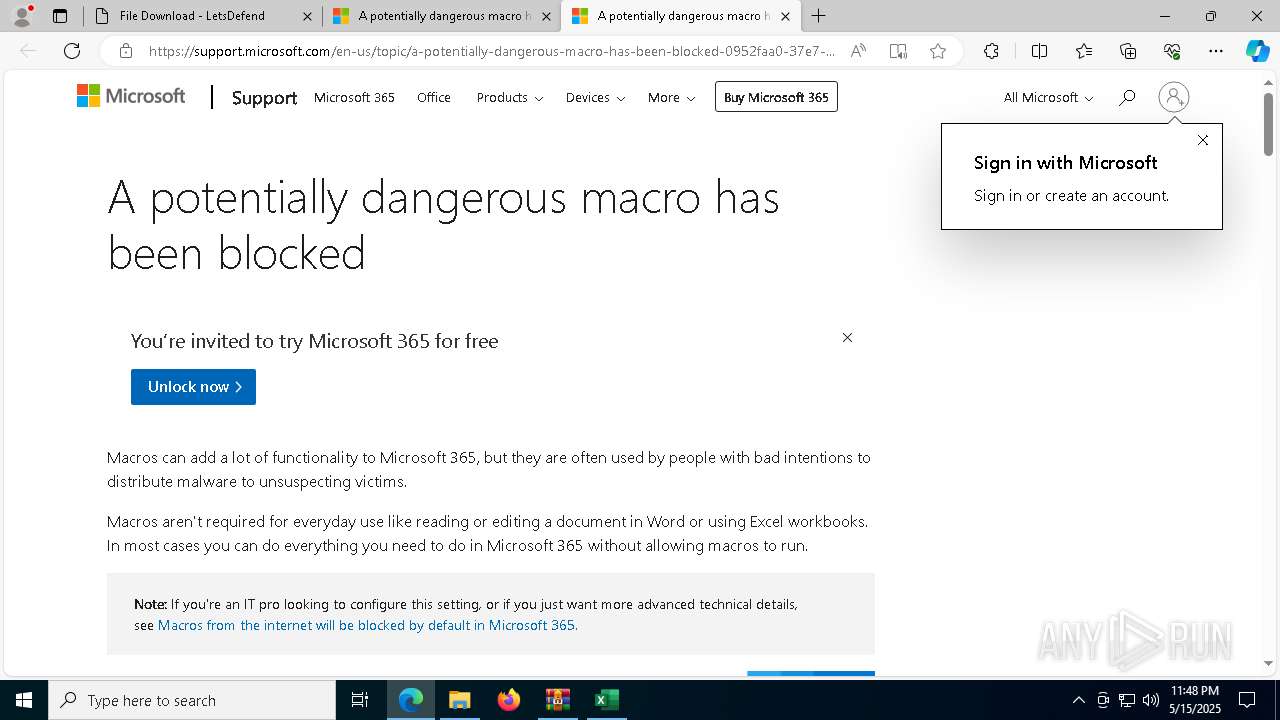
Task: Click the Microsoft logo
Action: 131,96
